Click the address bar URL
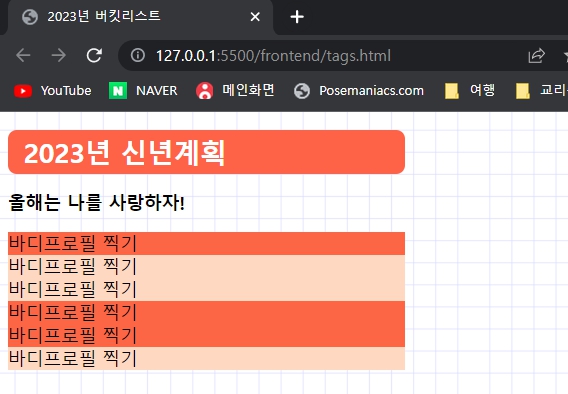 pos(273,56)
